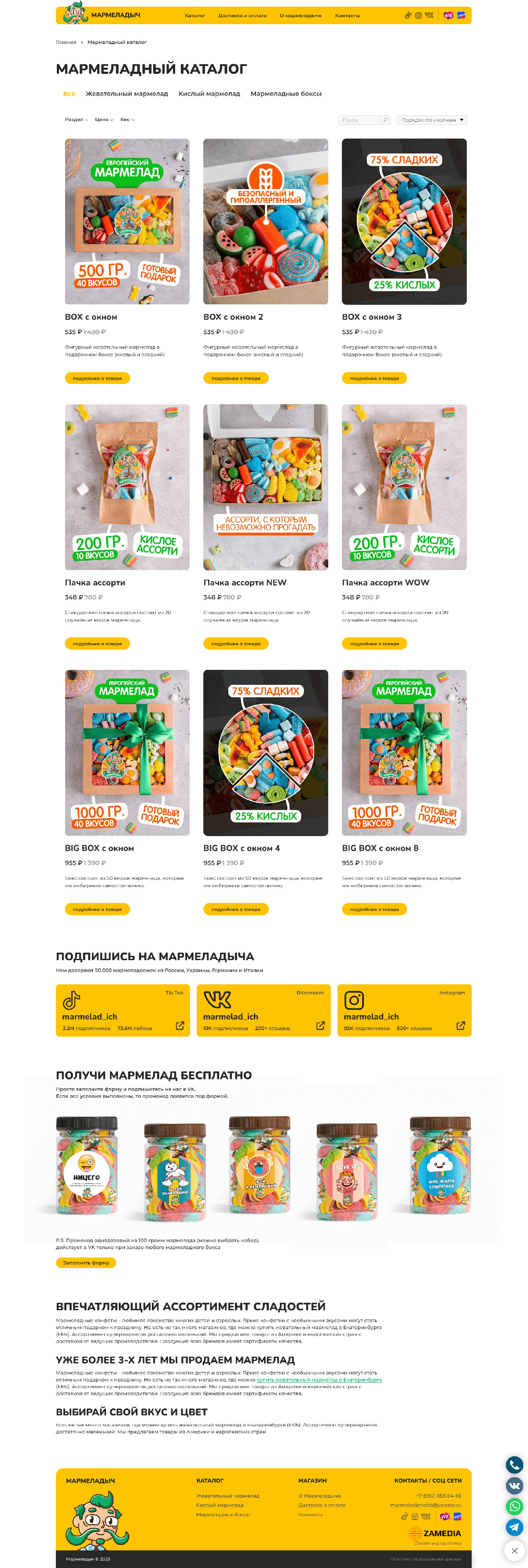Open Доставка и оплата menu item
The image size is (528, 1568).
pyautogui.click(x=242, y=16)
